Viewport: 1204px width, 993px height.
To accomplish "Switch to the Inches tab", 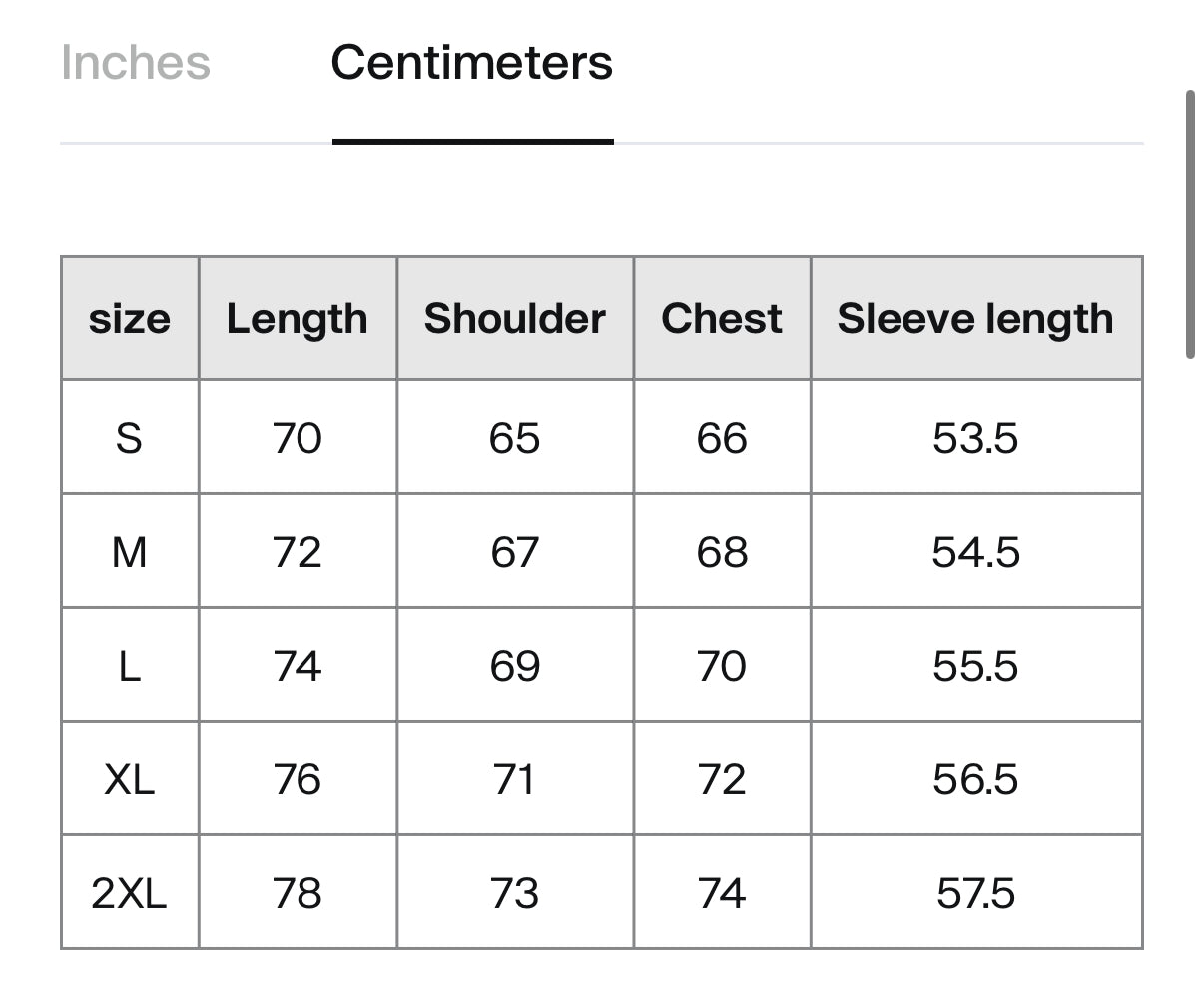I will 135,63.
